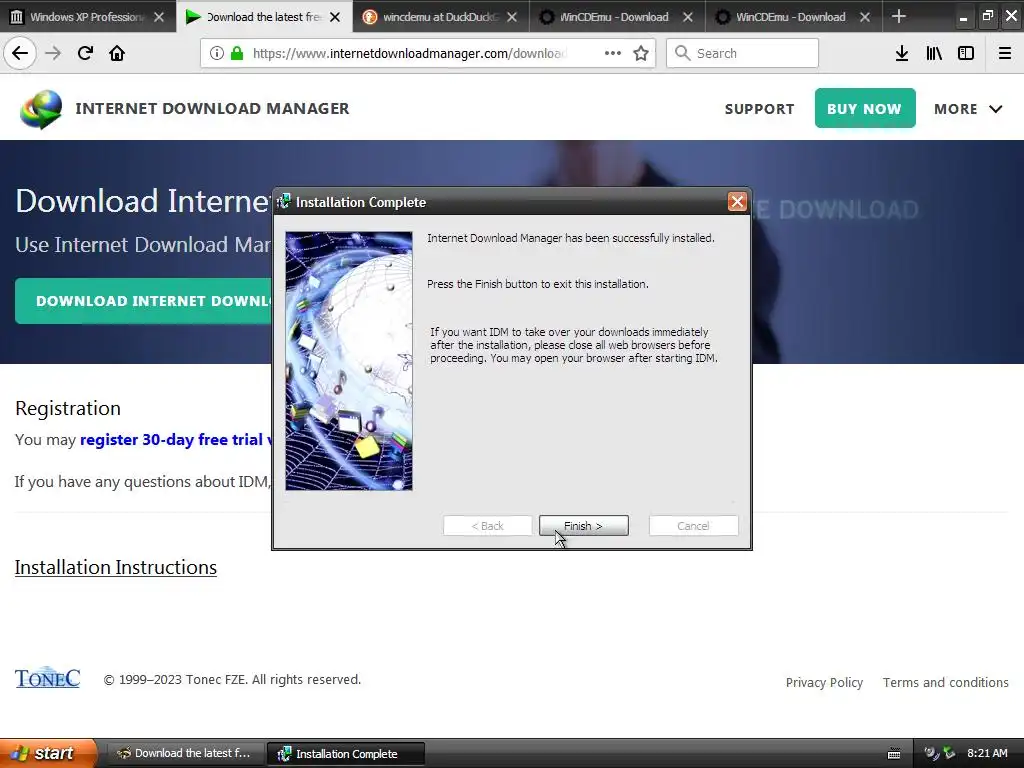This screenshot has width=1024, height=768.
Task: Click the Internet Download Manager globe logo
Action: click(x=41, y=108)
